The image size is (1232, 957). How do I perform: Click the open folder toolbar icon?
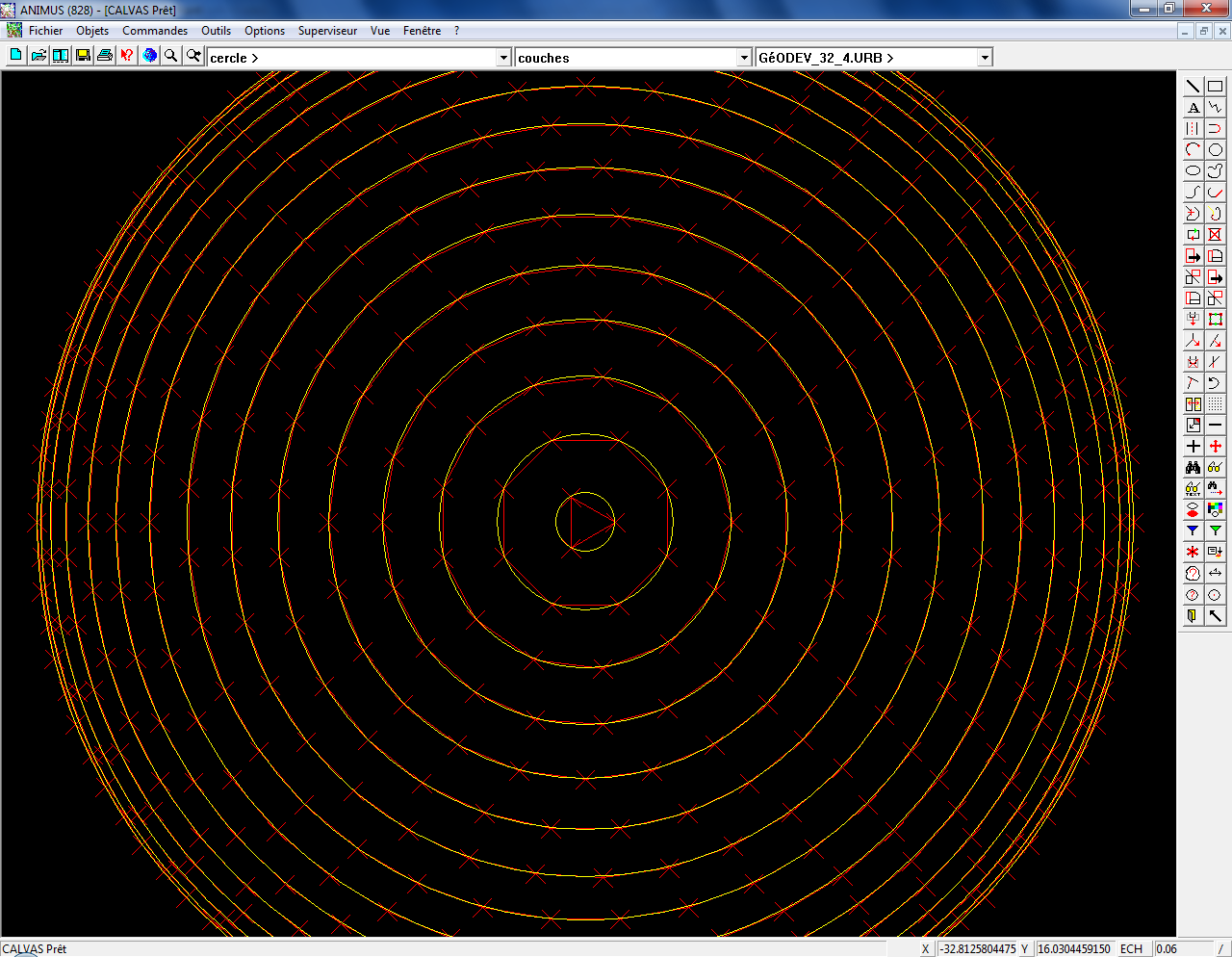click(x=38, y=56)
